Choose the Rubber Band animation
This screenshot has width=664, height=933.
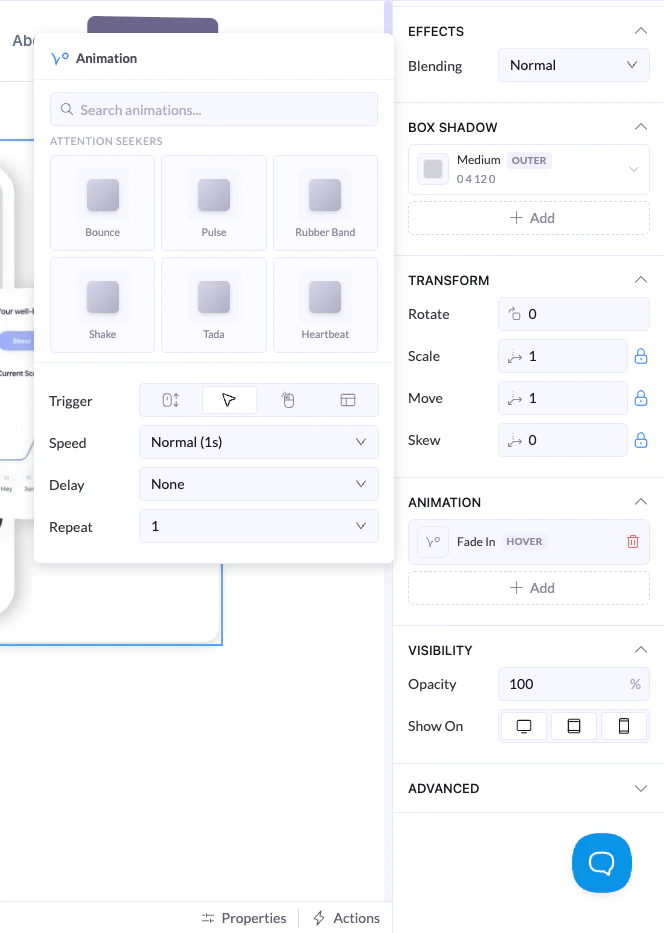point(325,203)
